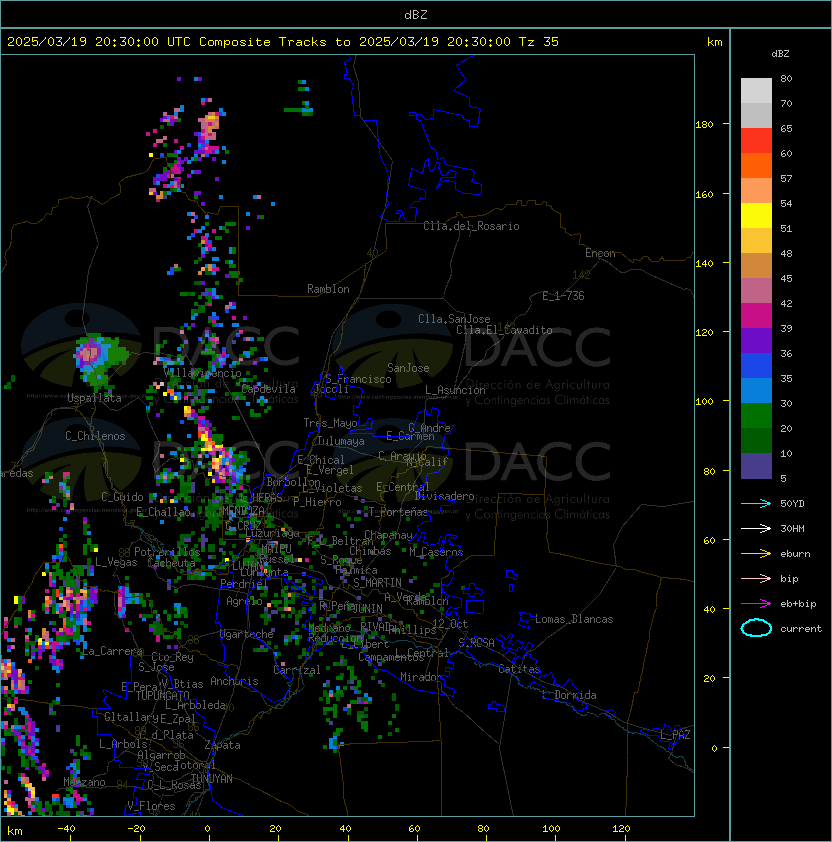The width and height of the screenshot is (832, 842).
Task: Click the 'Ugarteche' place label
Action: pyautogui.click(x=247, y=634)
